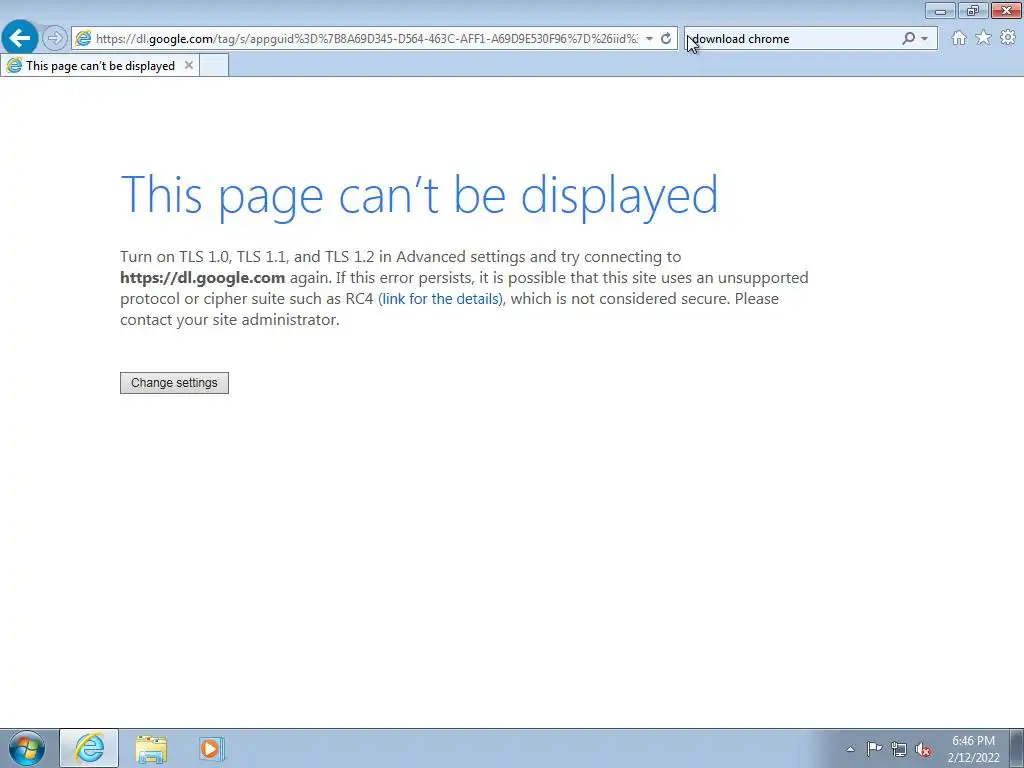Go back with the blue Back arrow
Viewport: 1024px width, 768px height.
coord(20,38)
